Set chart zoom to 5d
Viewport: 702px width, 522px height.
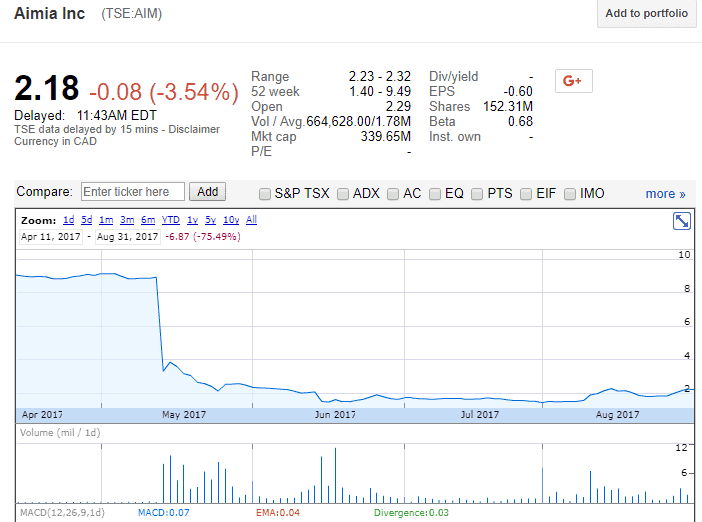click(86, 220)
